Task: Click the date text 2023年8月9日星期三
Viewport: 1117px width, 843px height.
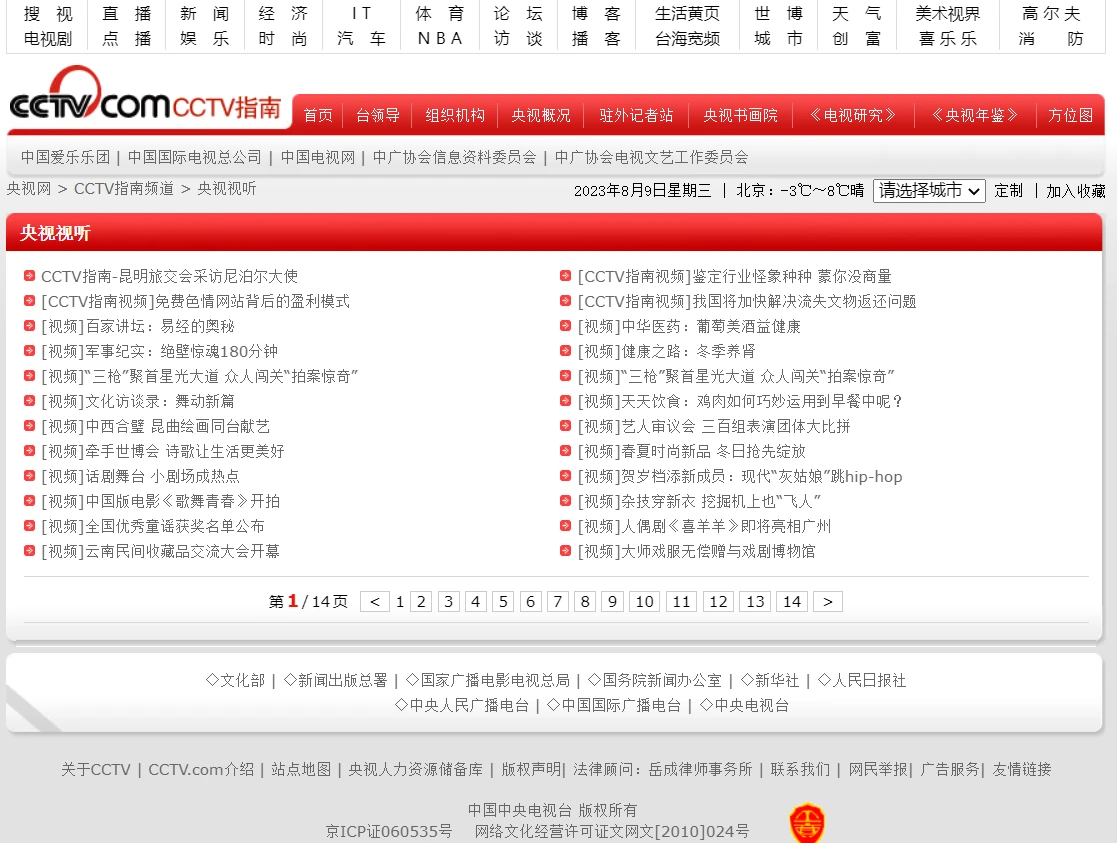Action: (643, 190)
